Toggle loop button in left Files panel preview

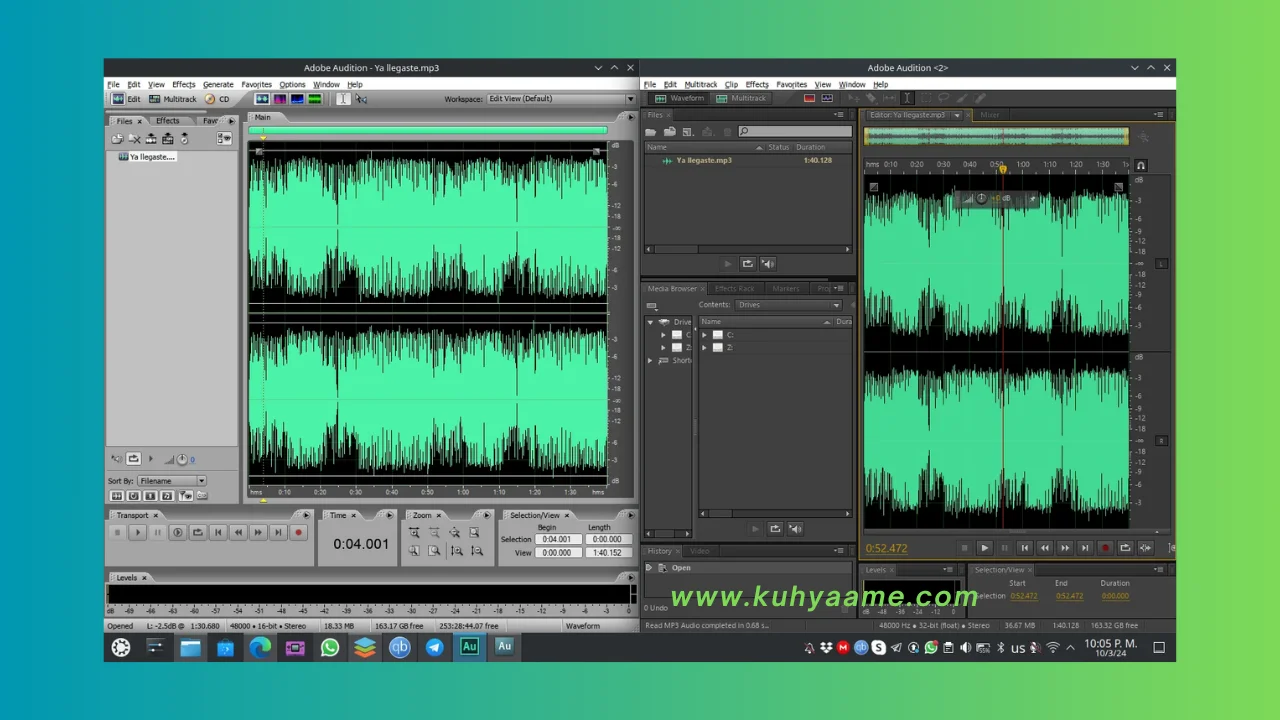click(134, 459)
